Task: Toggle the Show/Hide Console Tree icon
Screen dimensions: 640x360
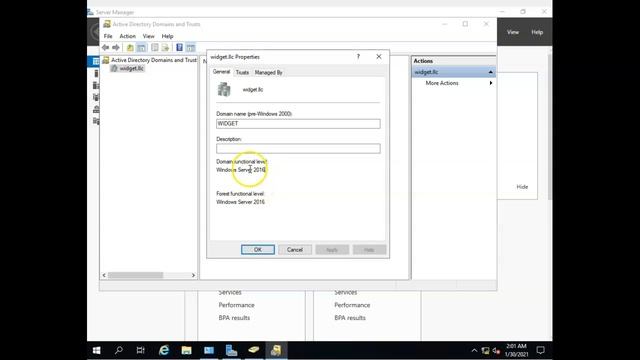Action: [x=141, y=48]
